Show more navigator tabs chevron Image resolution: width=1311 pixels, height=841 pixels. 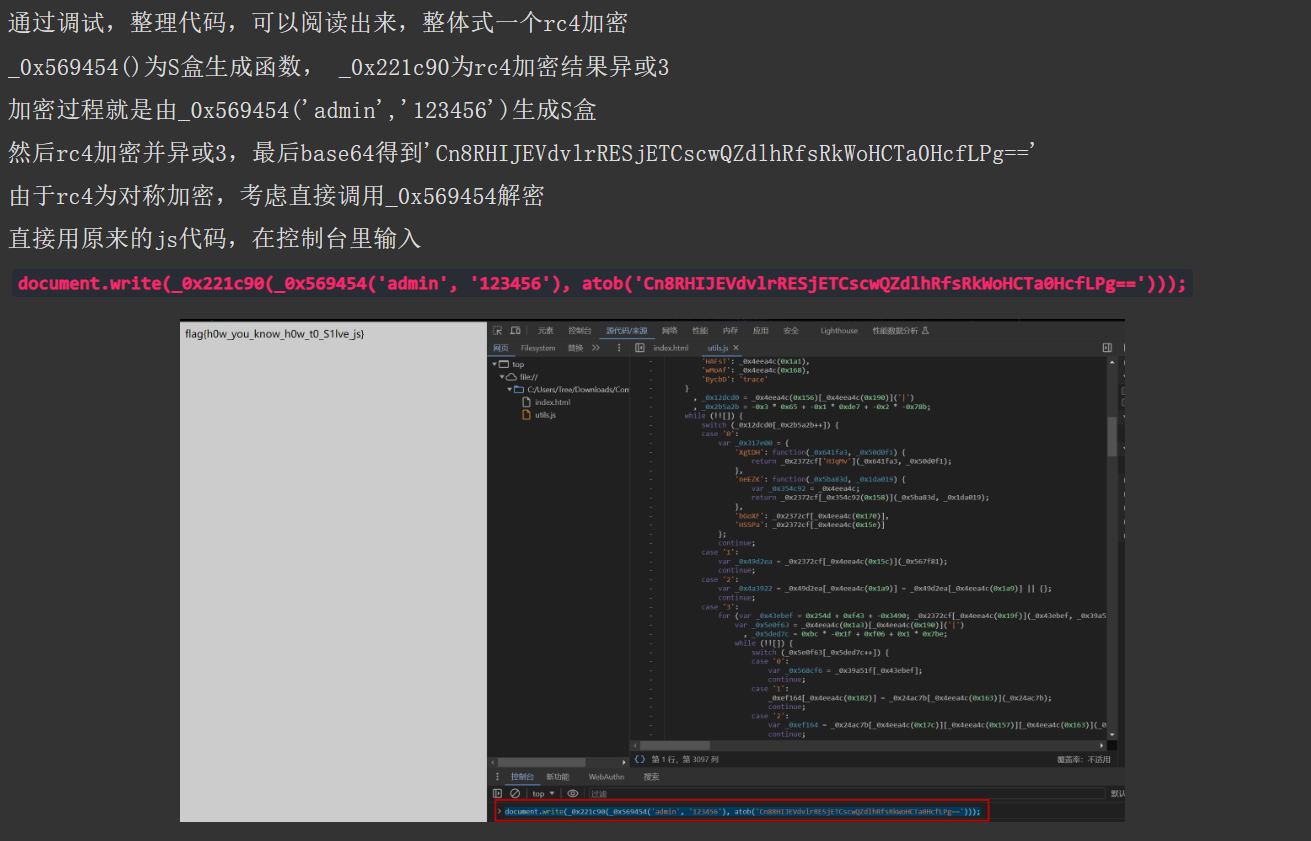(596, 347)
